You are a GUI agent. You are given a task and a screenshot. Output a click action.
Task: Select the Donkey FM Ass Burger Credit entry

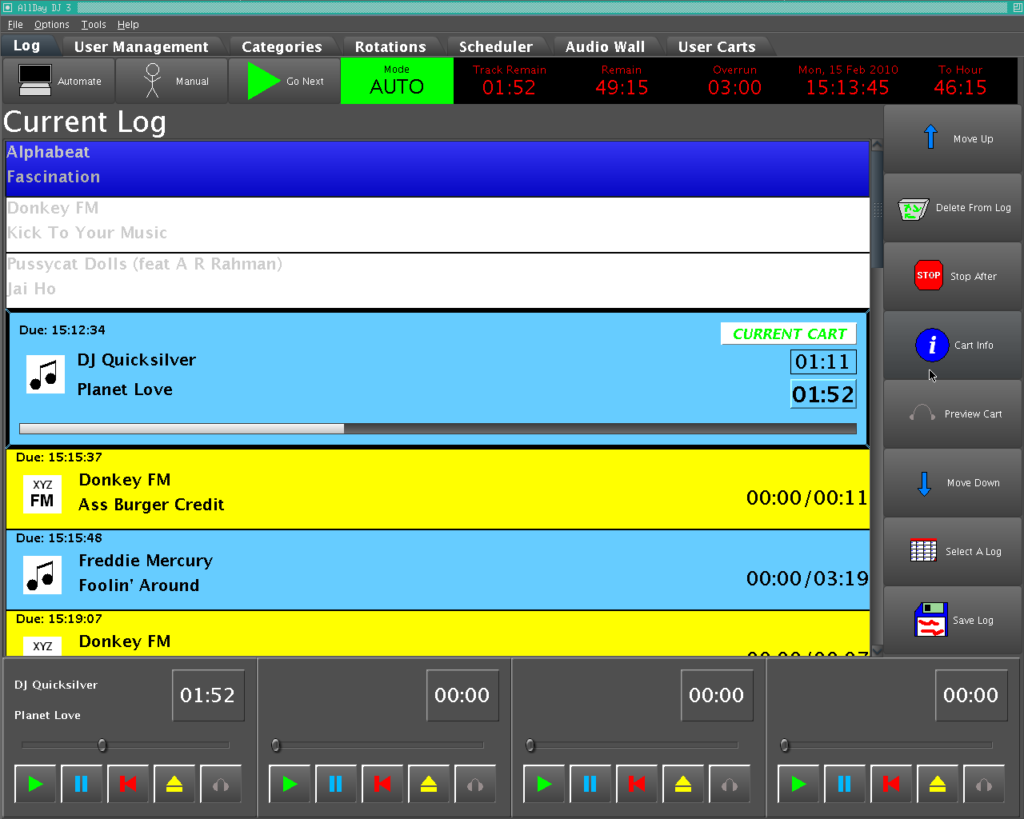pyautogui.click(x=438, y=489)
